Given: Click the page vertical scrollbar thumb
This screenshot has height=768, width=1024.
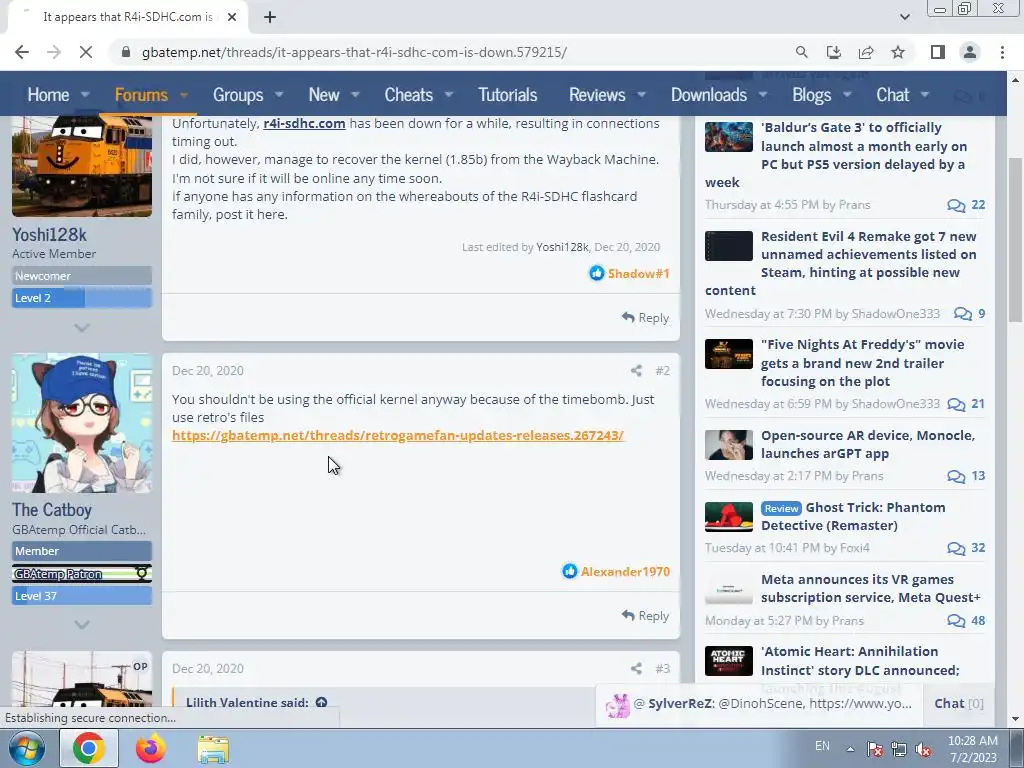Looking at the screenshot, I should 1014,240.
